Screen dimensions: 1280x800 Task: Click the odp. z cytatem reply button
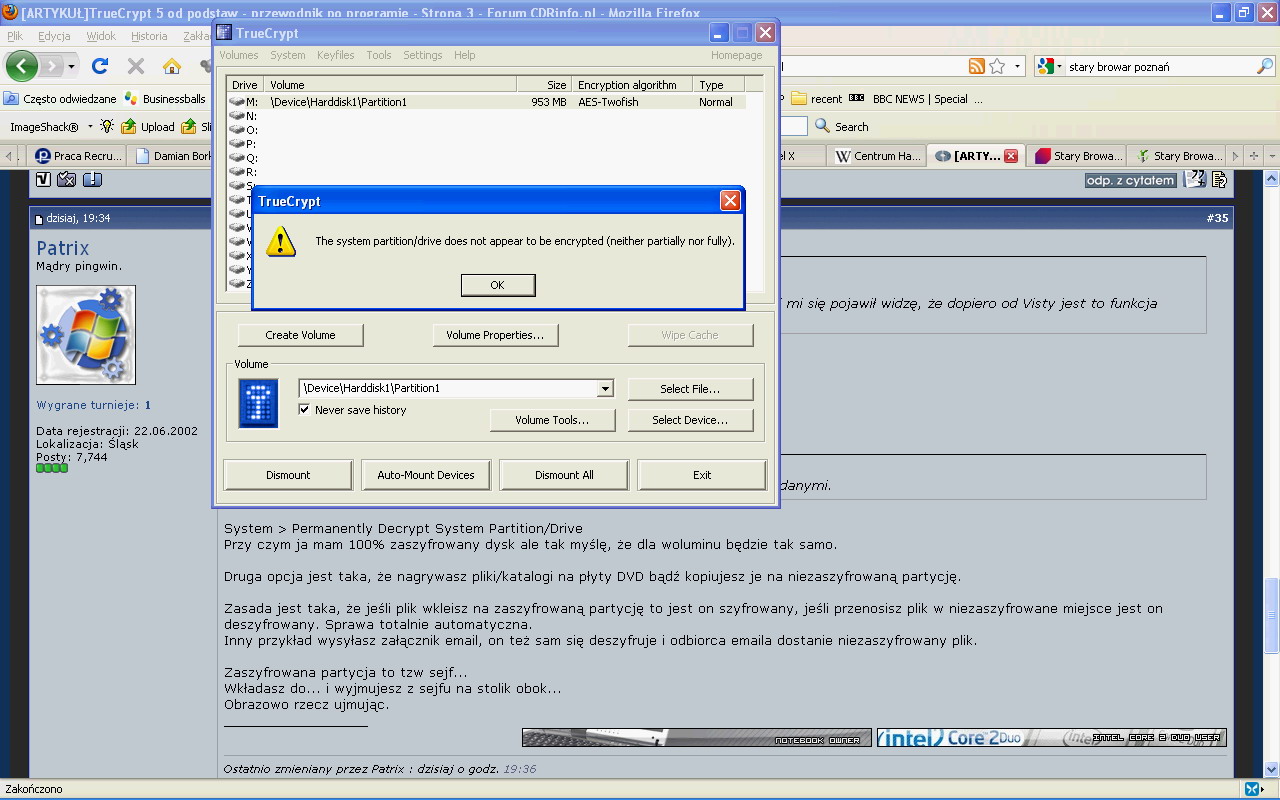click(x=1130, y=180)
